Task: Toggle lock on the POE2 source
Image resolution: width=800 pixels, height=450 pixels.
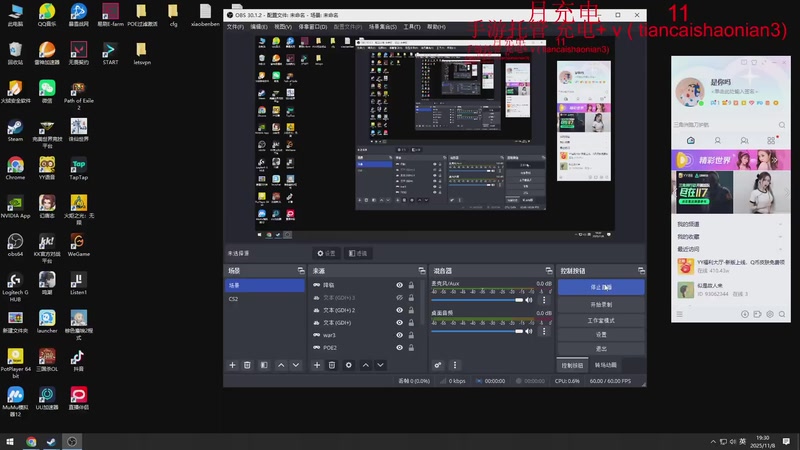Action: (411, 347)
